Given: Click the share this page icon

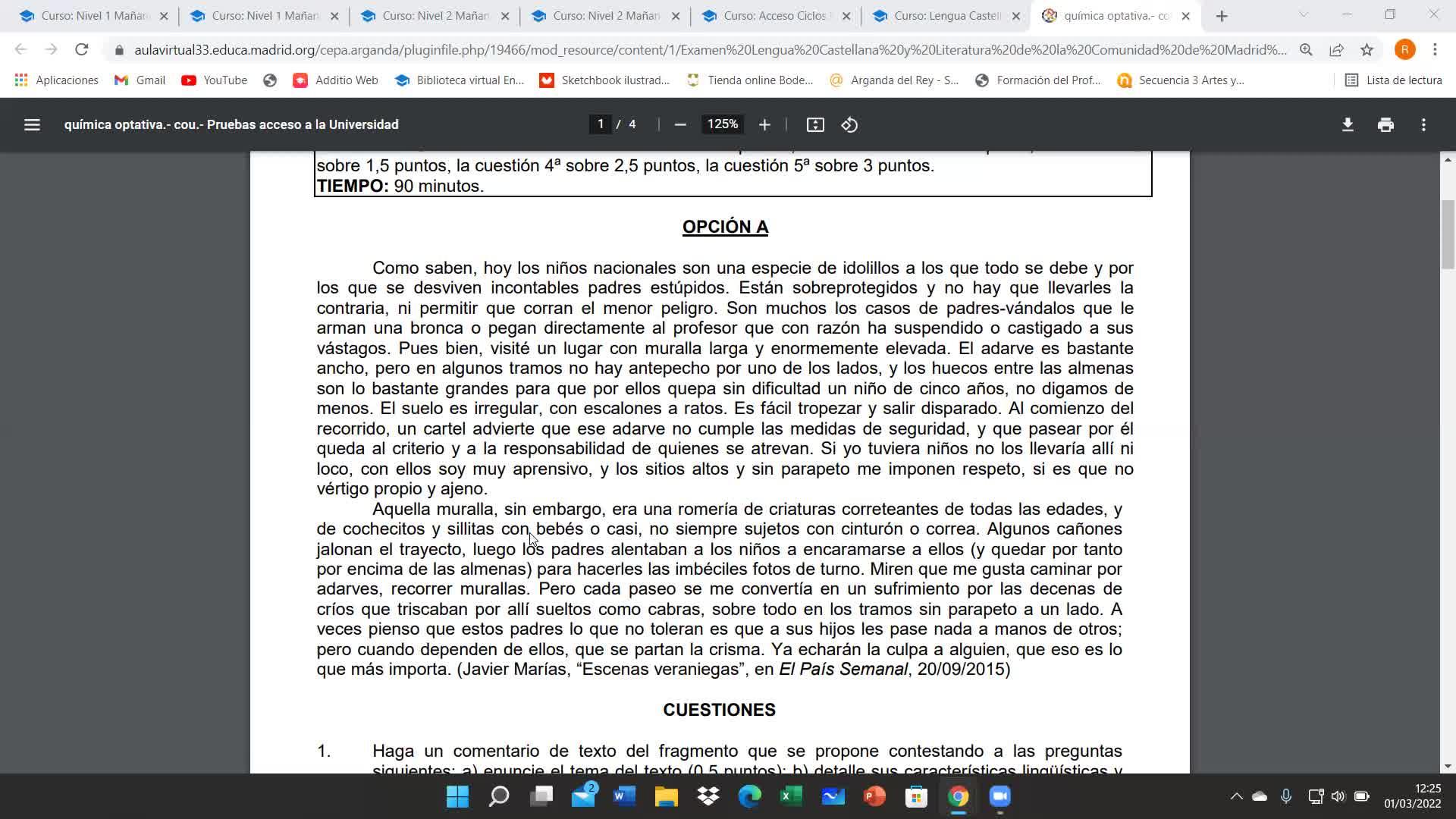Looking at the screenshot, I should point(1336,50).
